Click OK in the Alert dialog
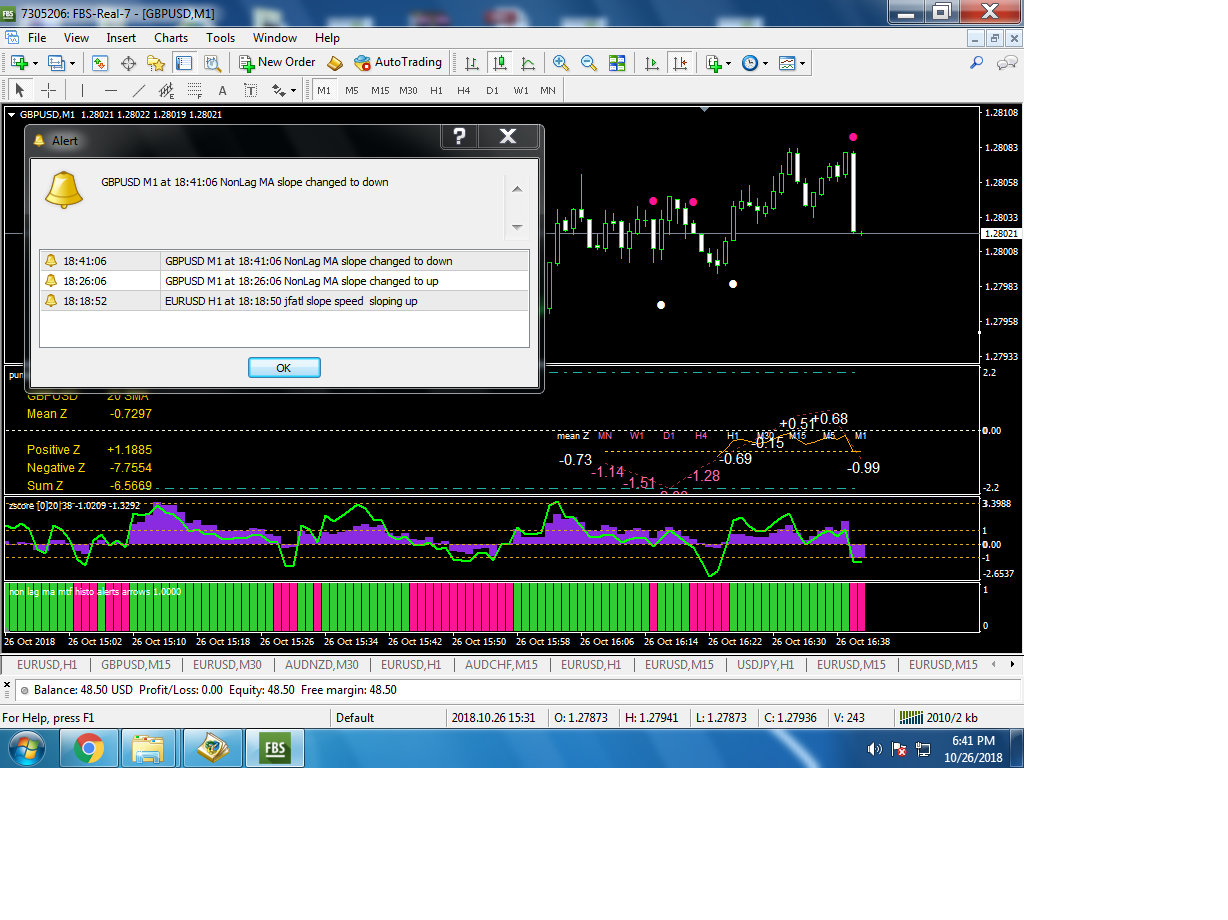 click(x=284, y=368)
